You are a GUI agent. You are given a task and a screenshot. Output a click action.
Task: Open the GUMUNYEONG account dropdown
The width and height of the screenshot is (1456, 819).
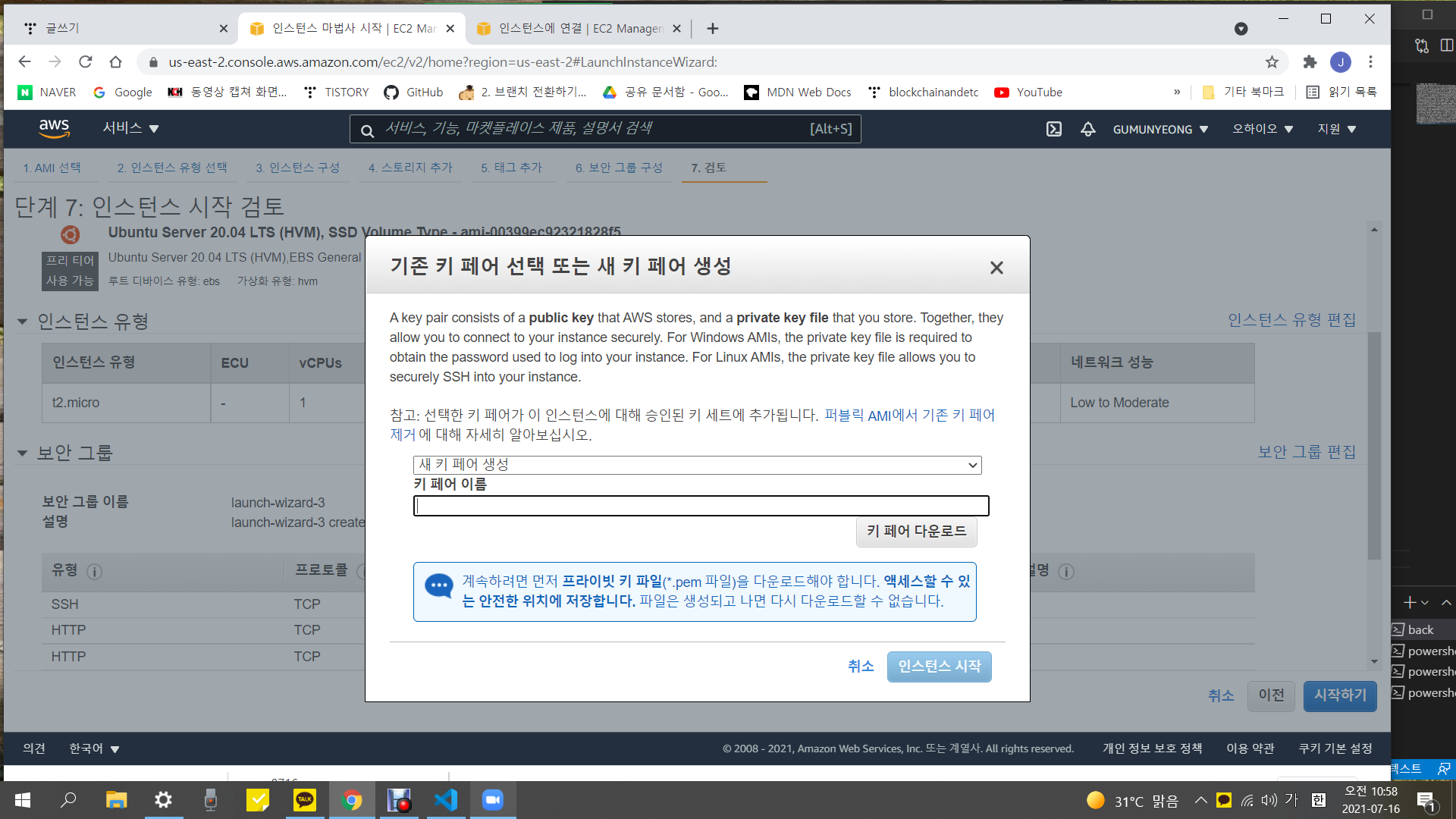click(1160, 130)
